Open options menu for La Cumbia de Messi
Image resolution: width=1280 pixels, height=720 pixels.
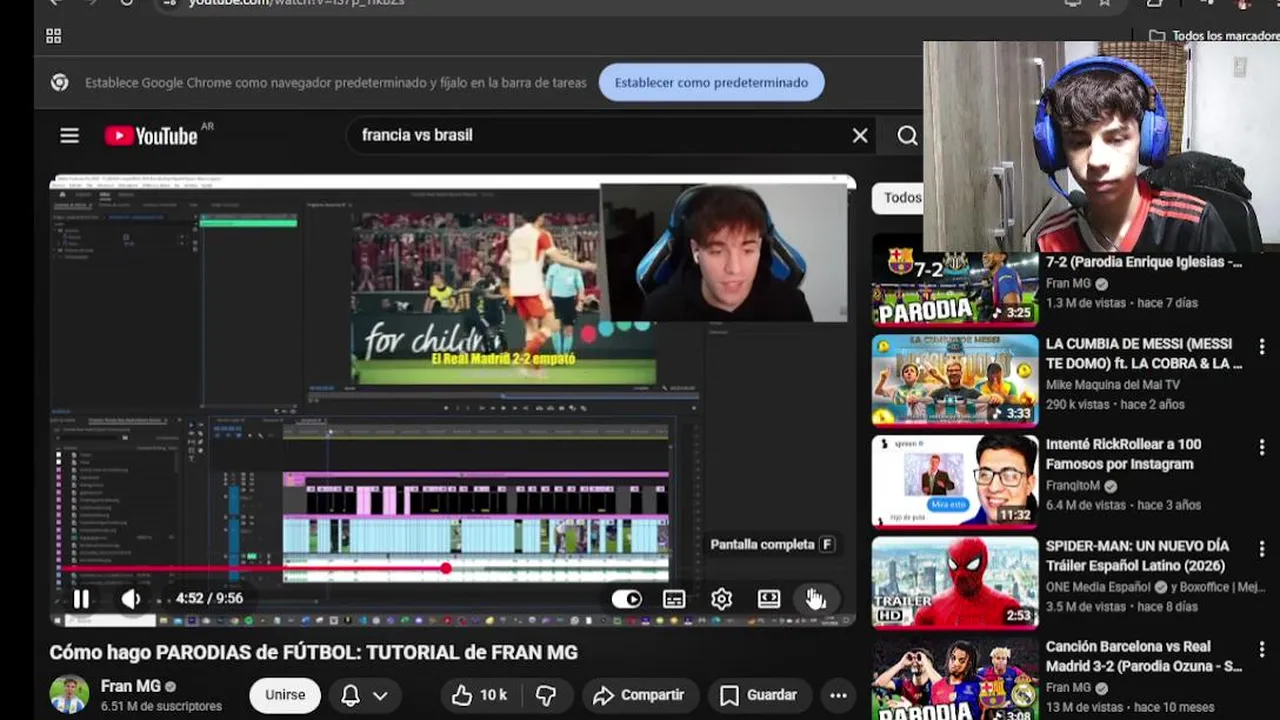1262,347
